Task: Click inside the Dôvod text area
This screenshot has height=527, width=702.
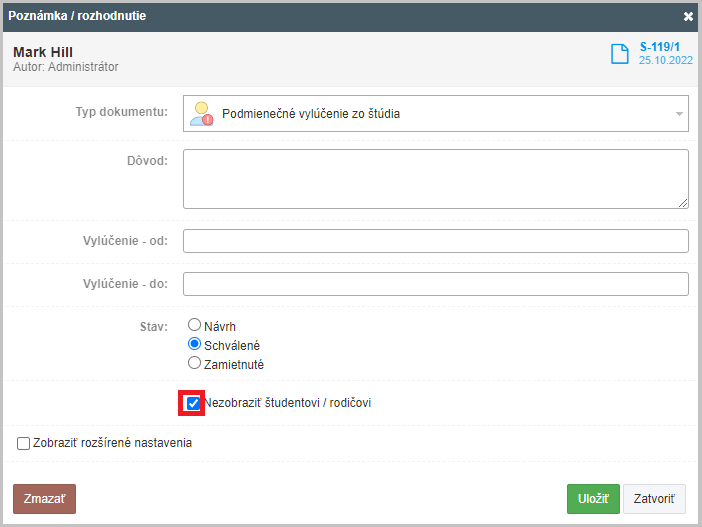Action: click(x=436, y=179)
